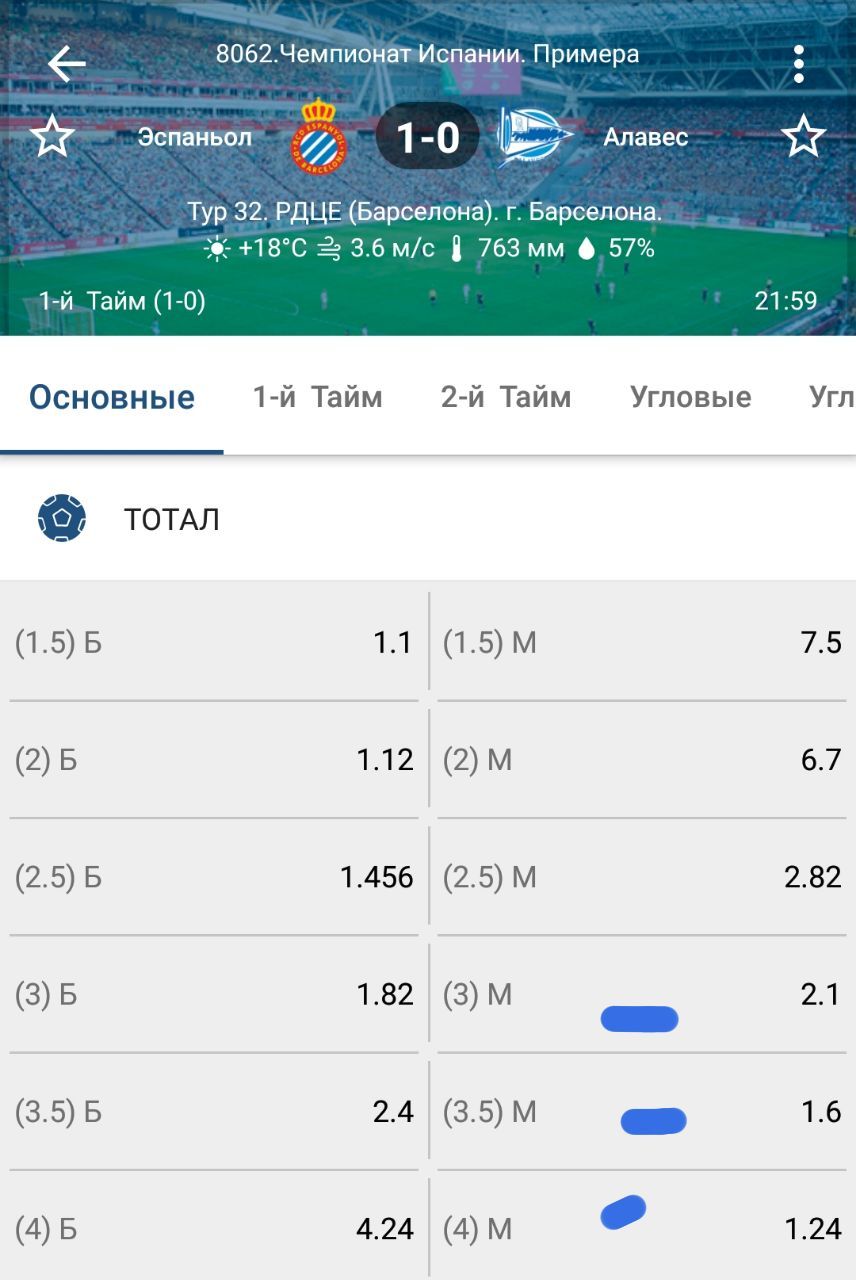
Task: Open the 2-й Тайм tab
Action: [x=506, y=398]
